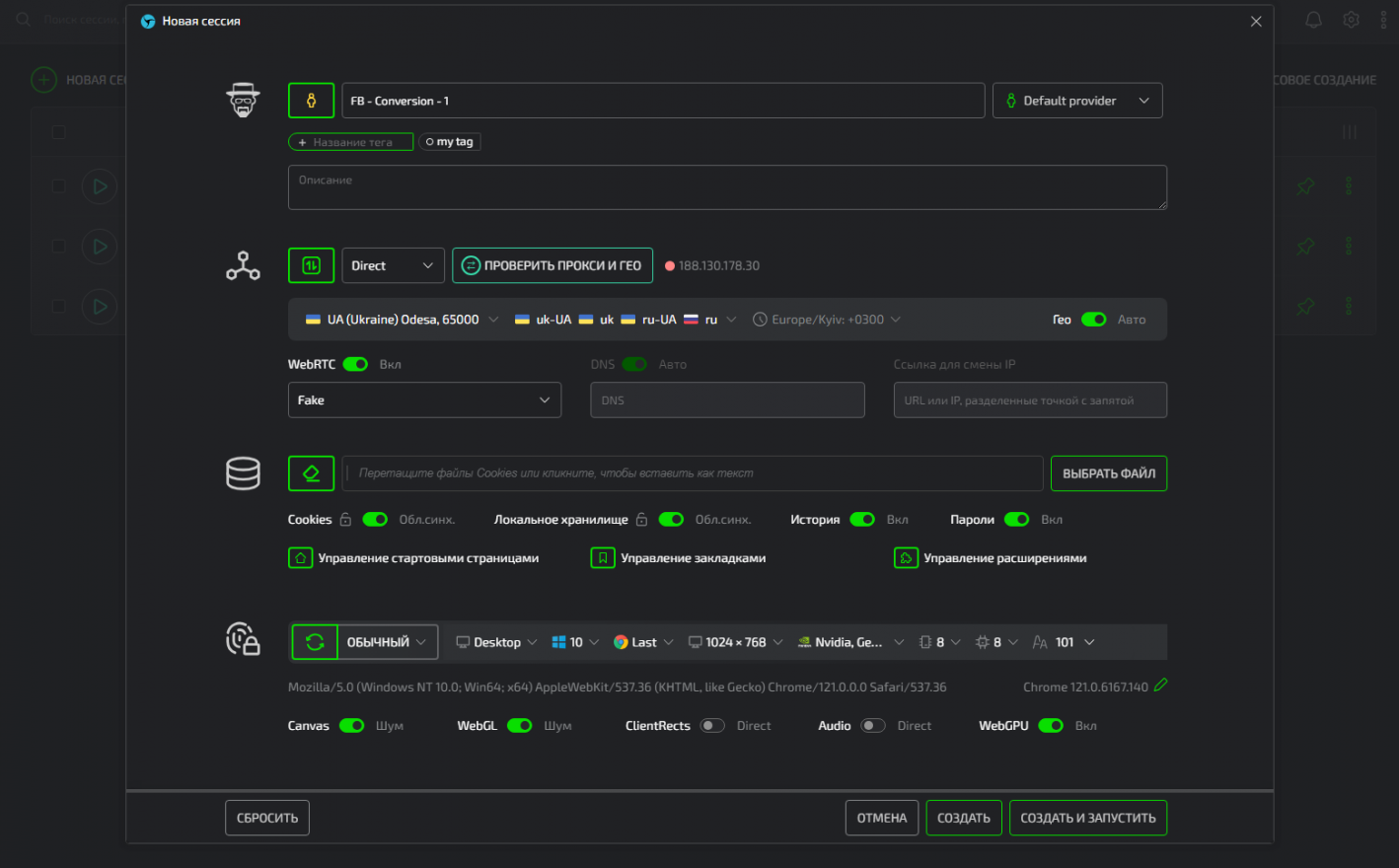
Task: Toggle the WebGL noise switch
Action: pos(520,726)
